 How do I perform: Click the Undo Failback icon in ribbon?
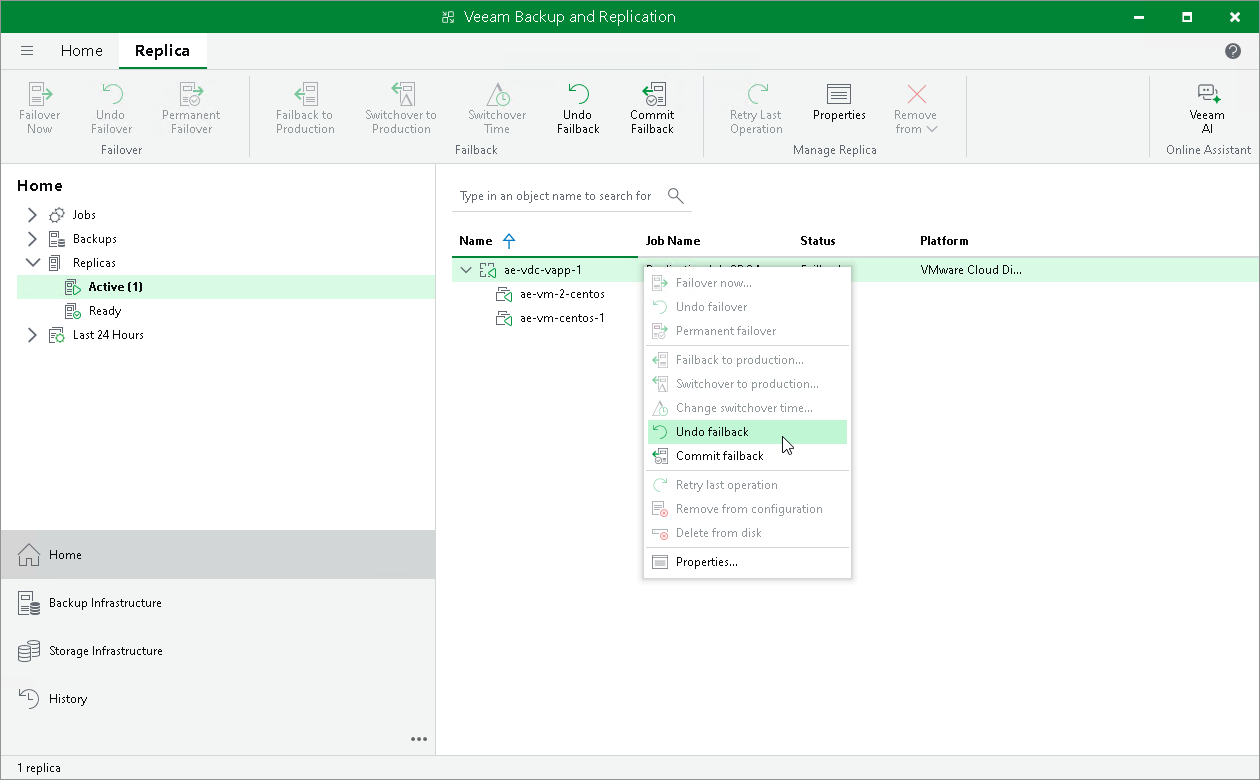pos(577,107)
